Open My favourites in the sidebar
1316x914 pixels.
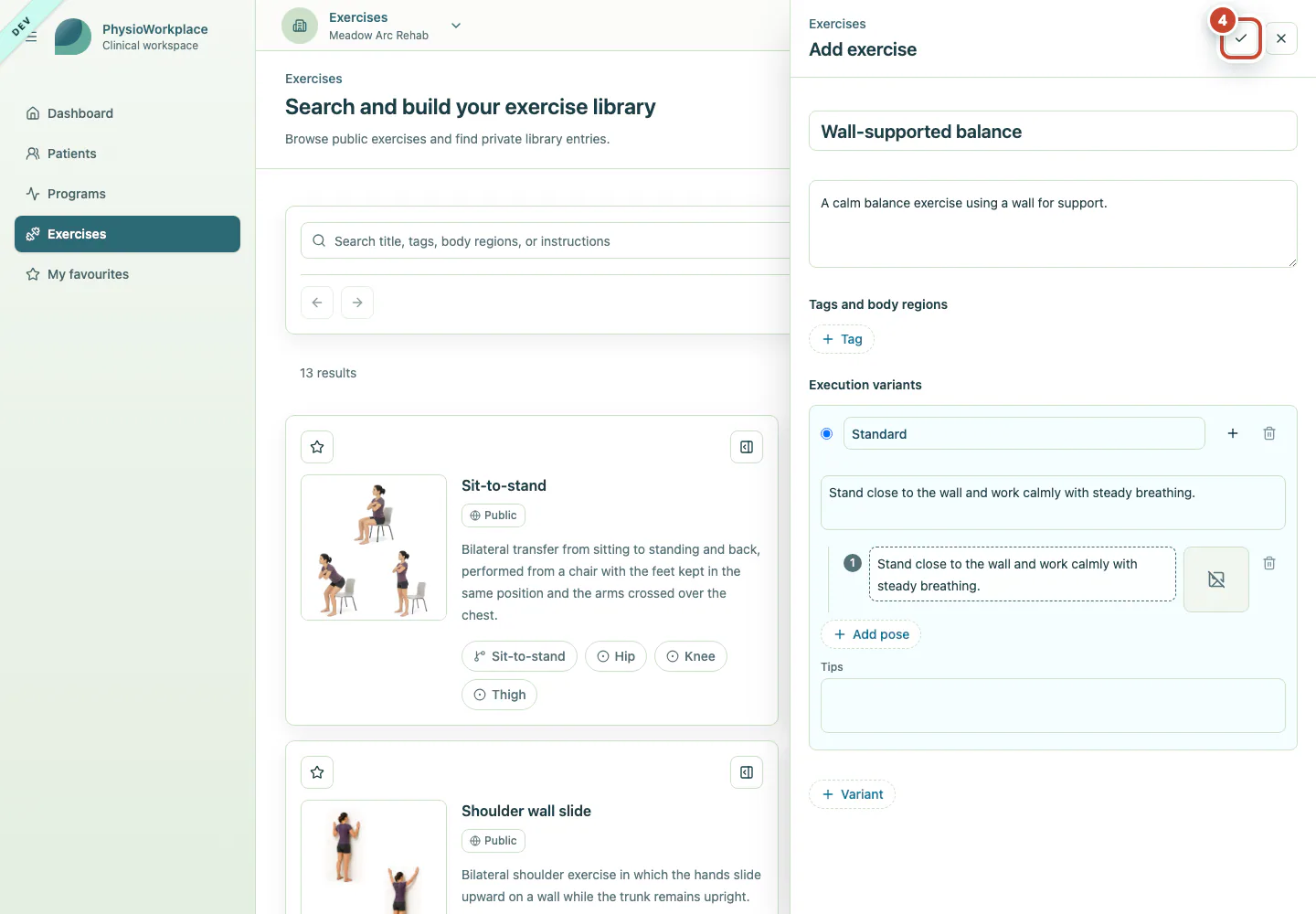pyautogui.click(x=127, y=274)
